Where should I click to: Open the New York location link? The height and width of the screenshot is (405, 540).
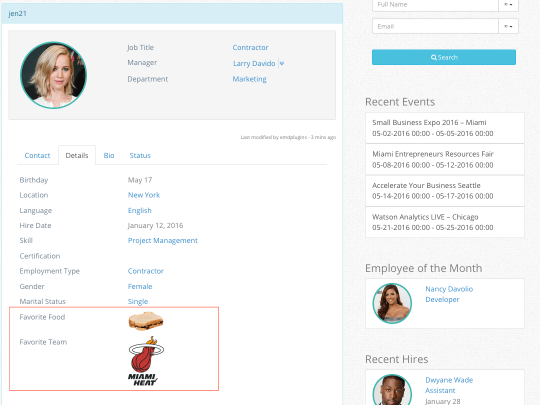click(x=144, y=195)
